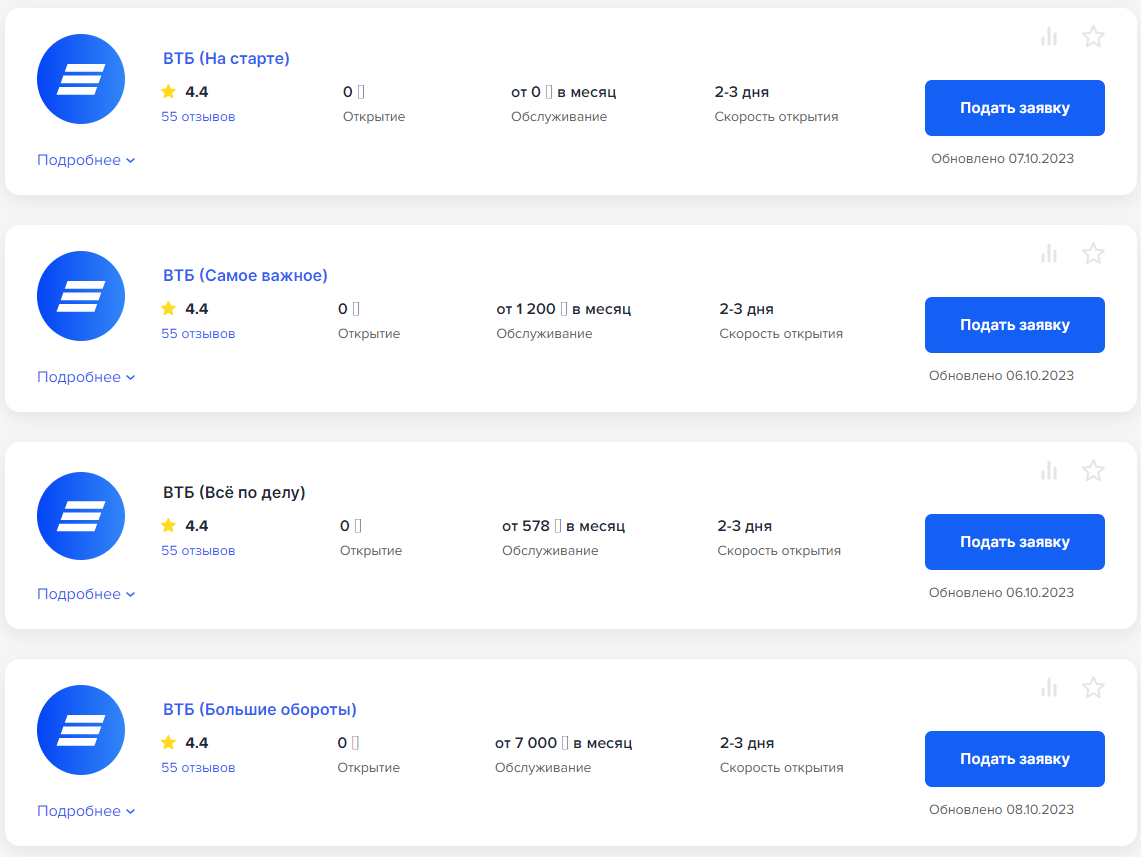Click the compare chart icon for ВТБ (Большие обороты)
Viewport: 1141px width, 857px height.
pyautogui.click(x=1049, y=687)
